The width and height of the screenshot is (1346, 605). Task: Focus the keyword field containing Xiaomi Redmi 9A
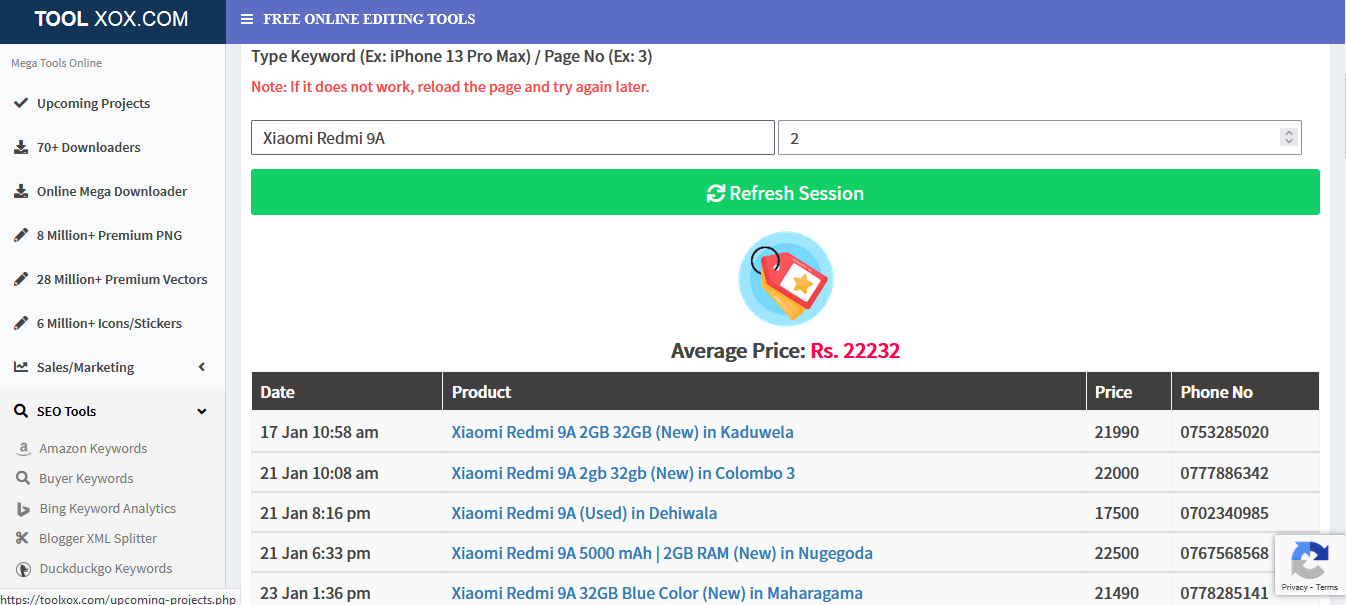pyautogui.click(x=513, y=138)
